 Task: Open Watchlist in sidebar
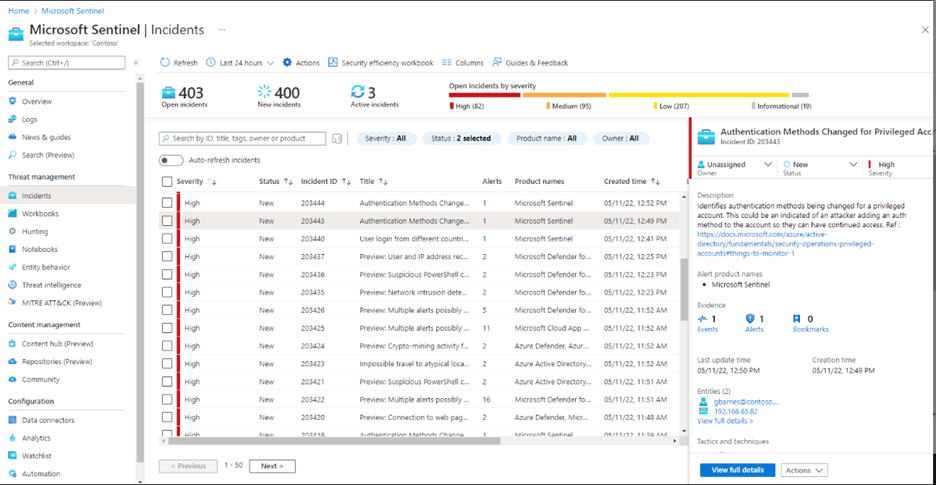[x=36, y=456]
